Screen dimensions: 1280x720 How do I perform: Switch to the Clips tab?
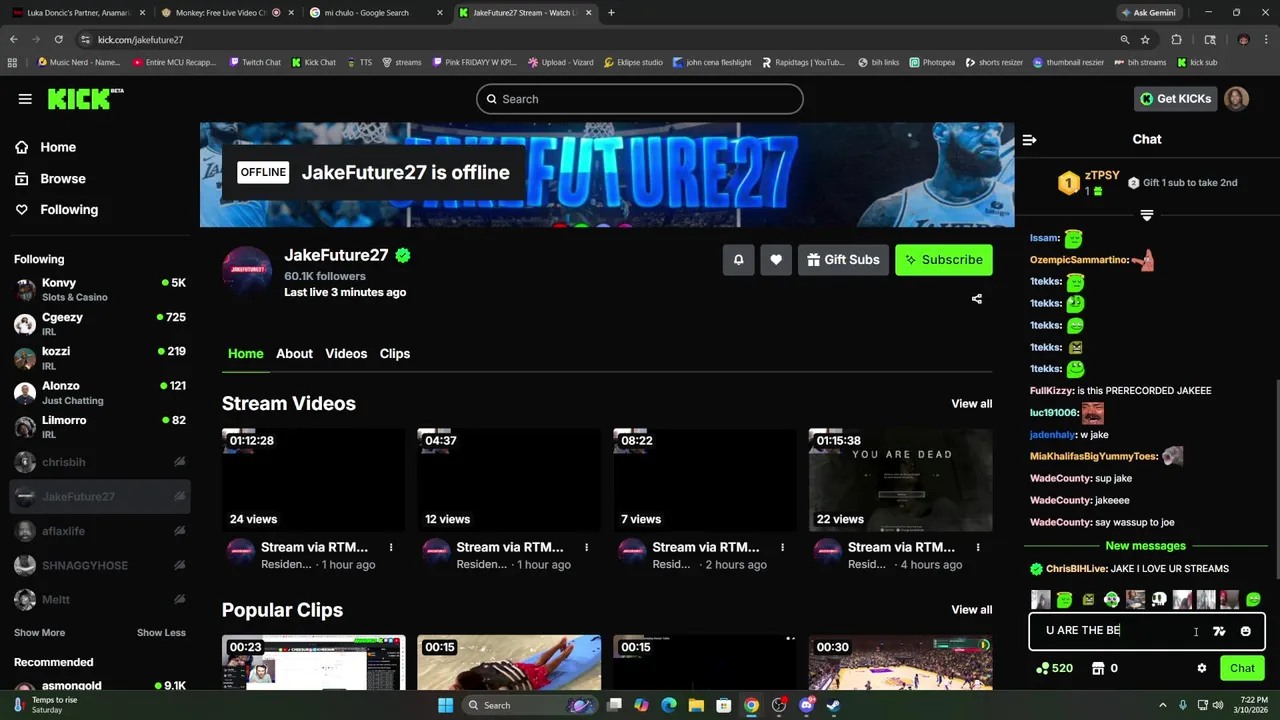[395, 353]
